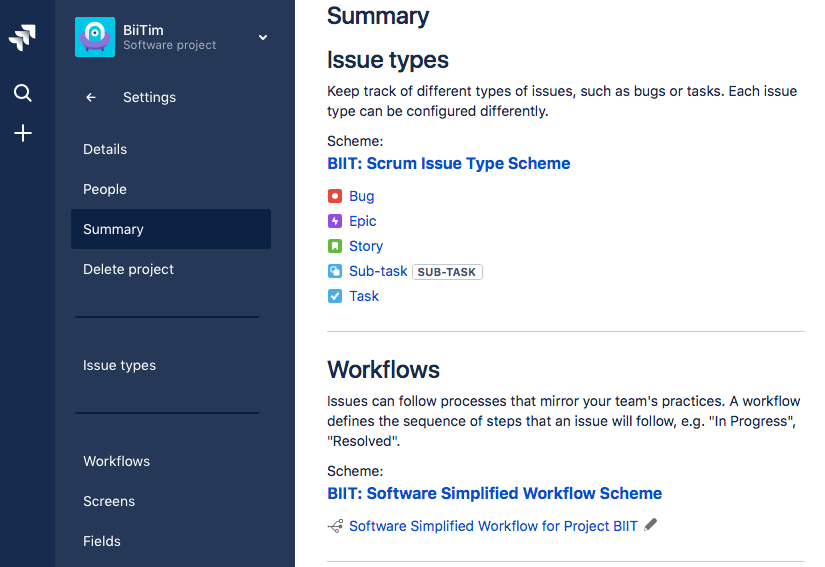Open search with the magnifier icon

pos(23,93)
